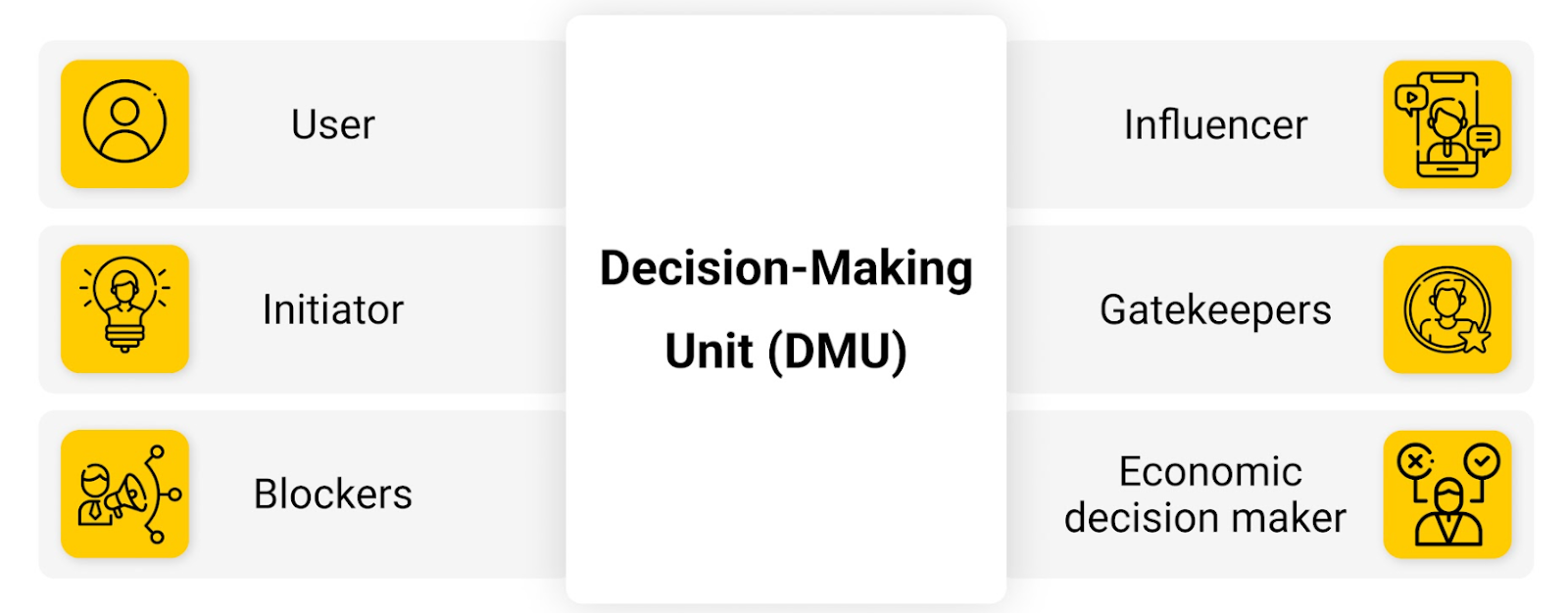Click the Decision-Making Unit (DMU) title
The height and width of the screenshot is (613, 1568).
point(786,309)
